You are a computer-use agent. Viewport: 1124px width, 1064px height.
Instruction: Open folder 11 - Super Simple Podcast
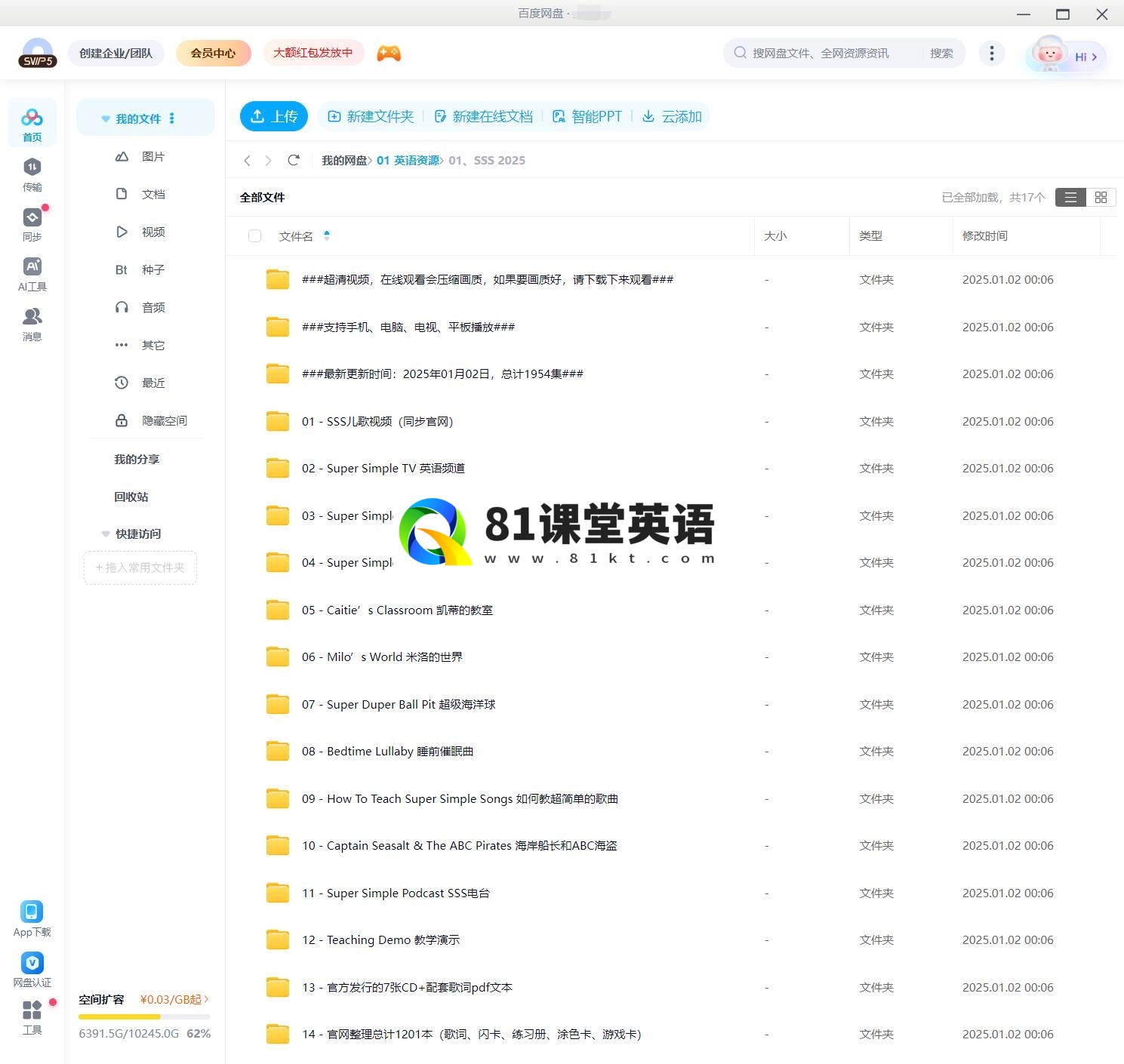396,893
